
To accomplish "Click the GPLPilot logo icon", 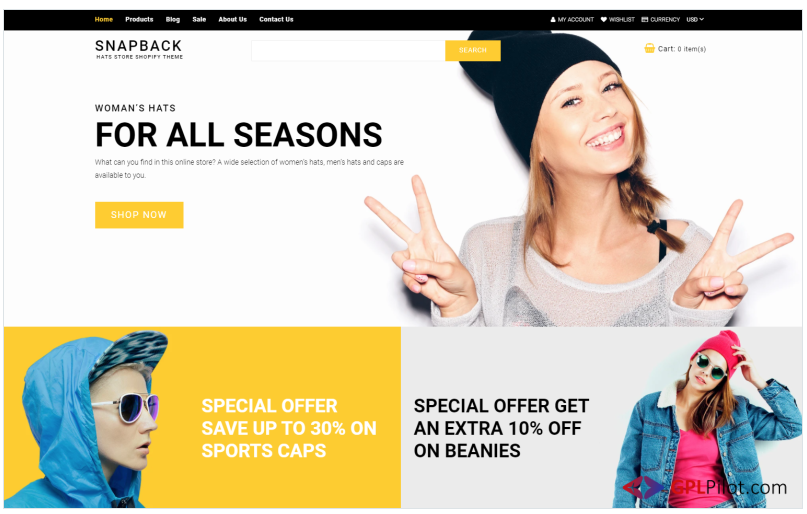I will [643, 487].
